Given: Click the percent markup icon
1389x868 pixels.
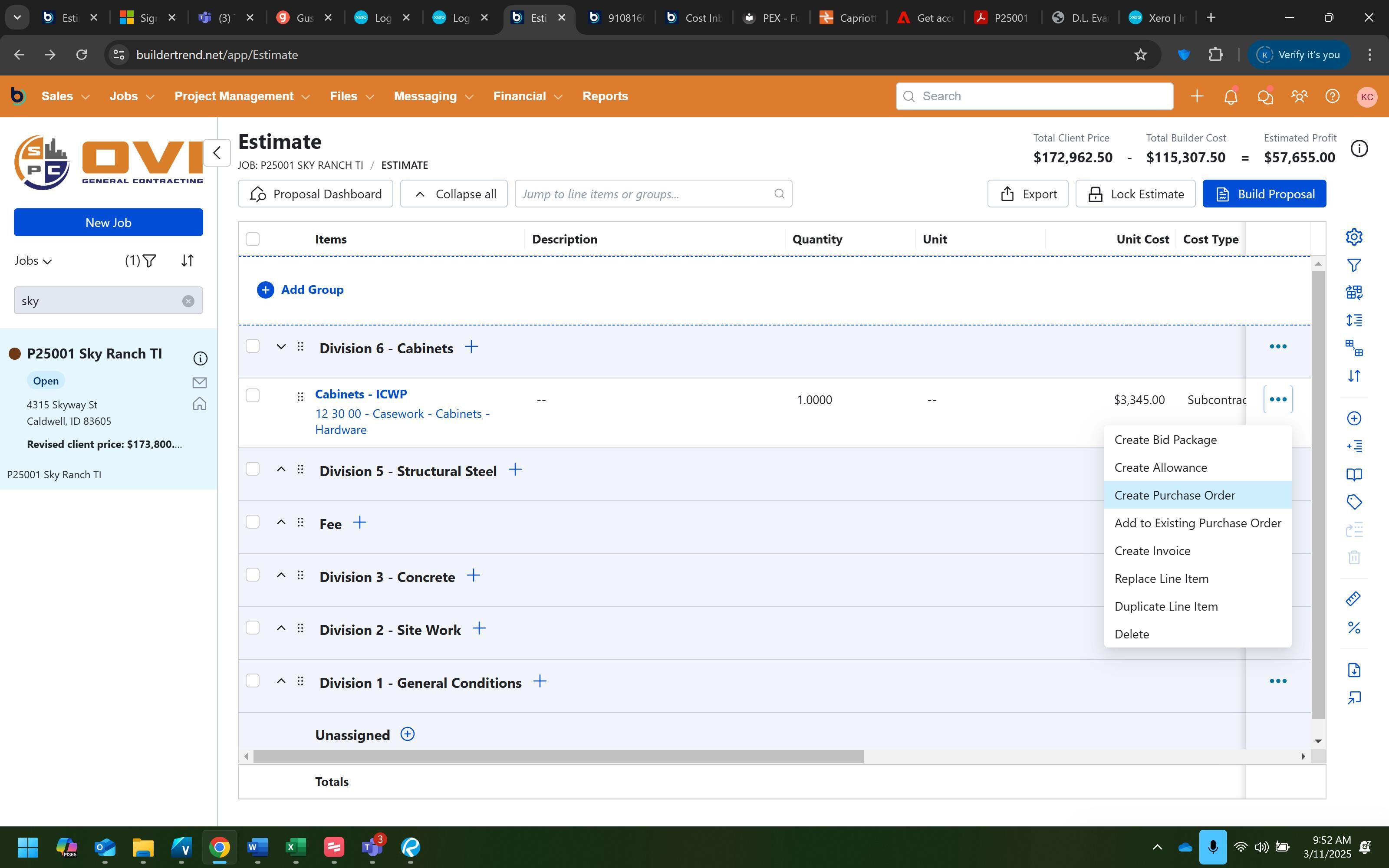Looking at the screenshot, I should coord(1354,628).
